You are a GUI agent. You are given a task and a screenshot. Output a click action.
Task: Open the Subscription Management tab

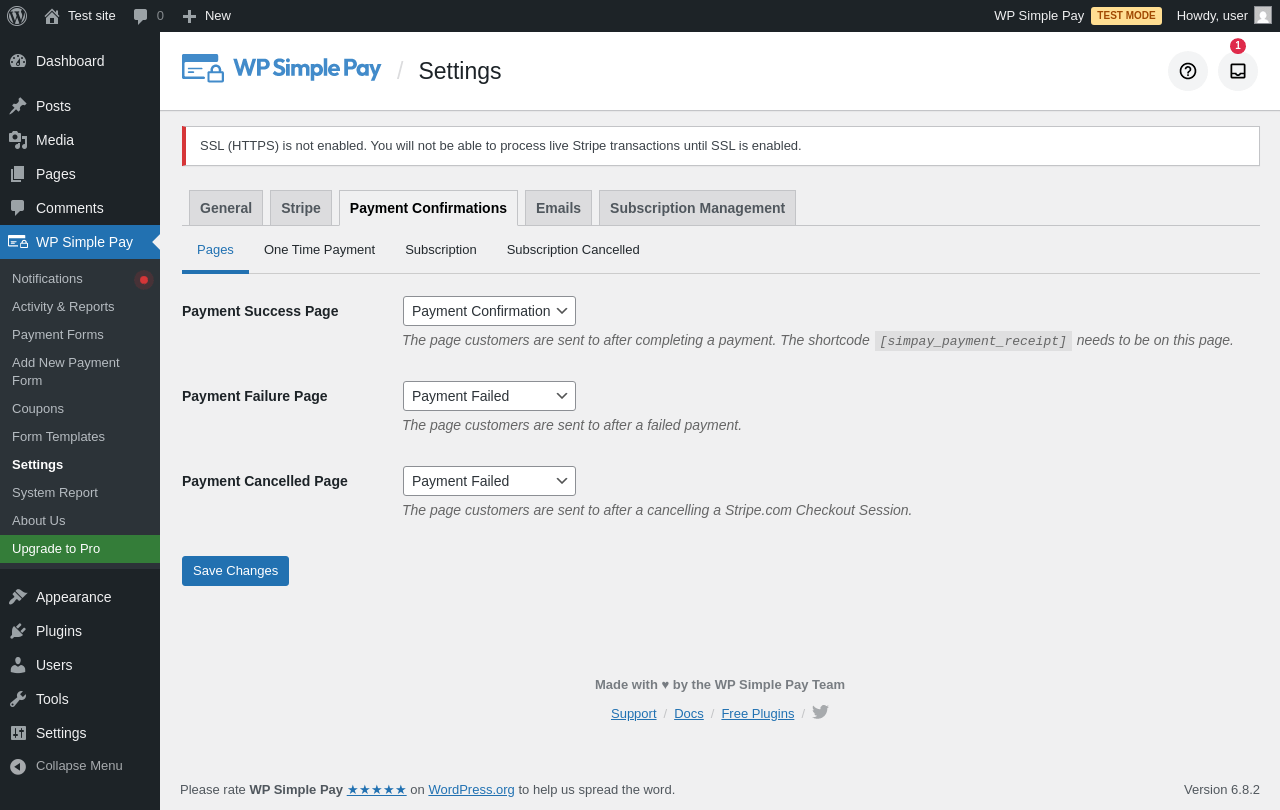coord(697,208)
